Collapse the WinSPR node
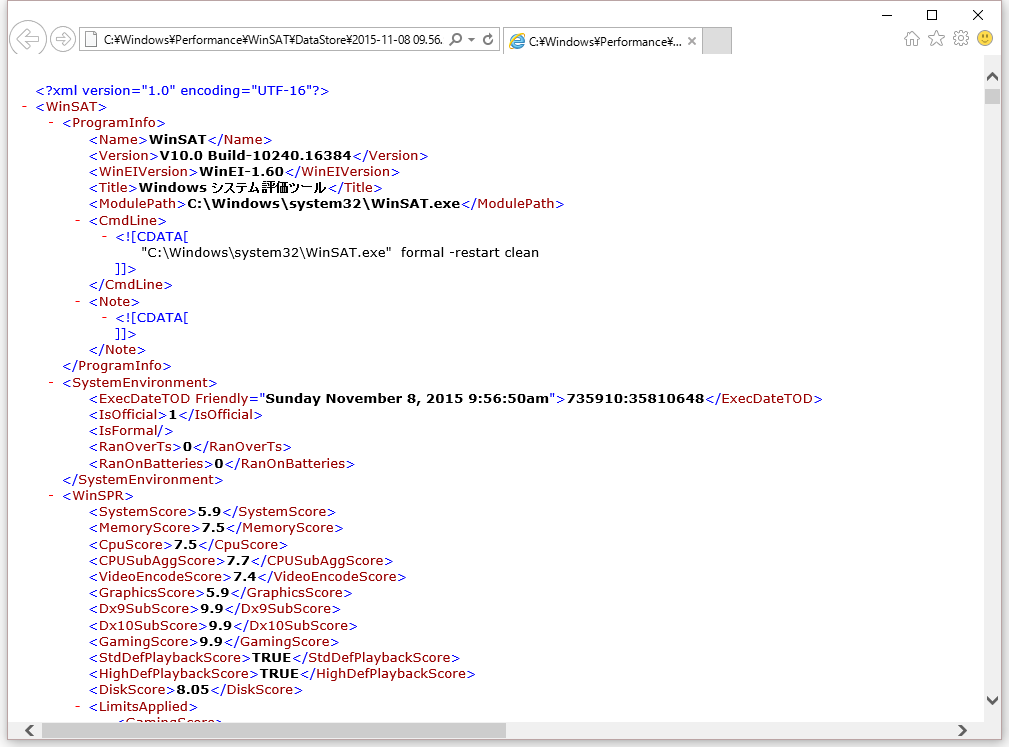Image resolution: width=1009 pixels, height=747 pixels. click(51, 496)
